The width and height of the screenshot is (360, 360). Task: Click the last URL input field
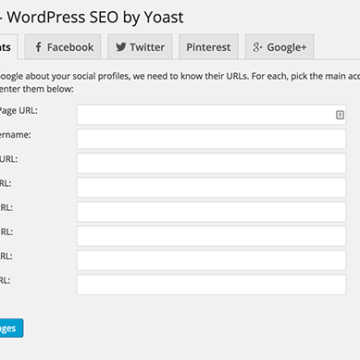point(211,285)
